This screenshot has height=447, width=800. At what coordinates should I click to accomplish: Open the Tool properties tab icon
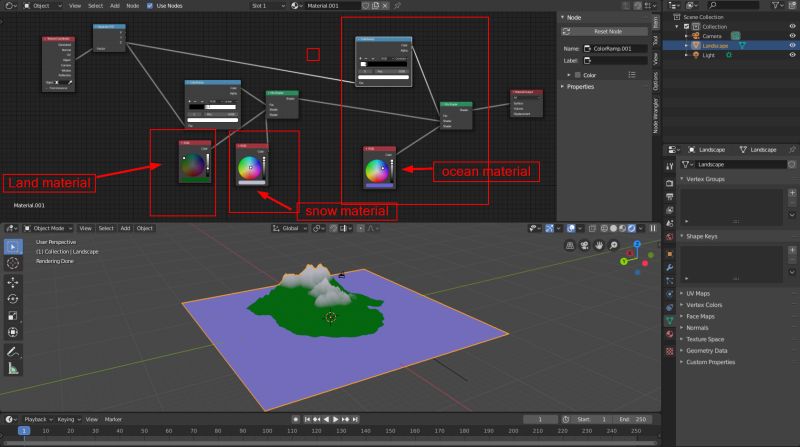[x=670, y=166]
